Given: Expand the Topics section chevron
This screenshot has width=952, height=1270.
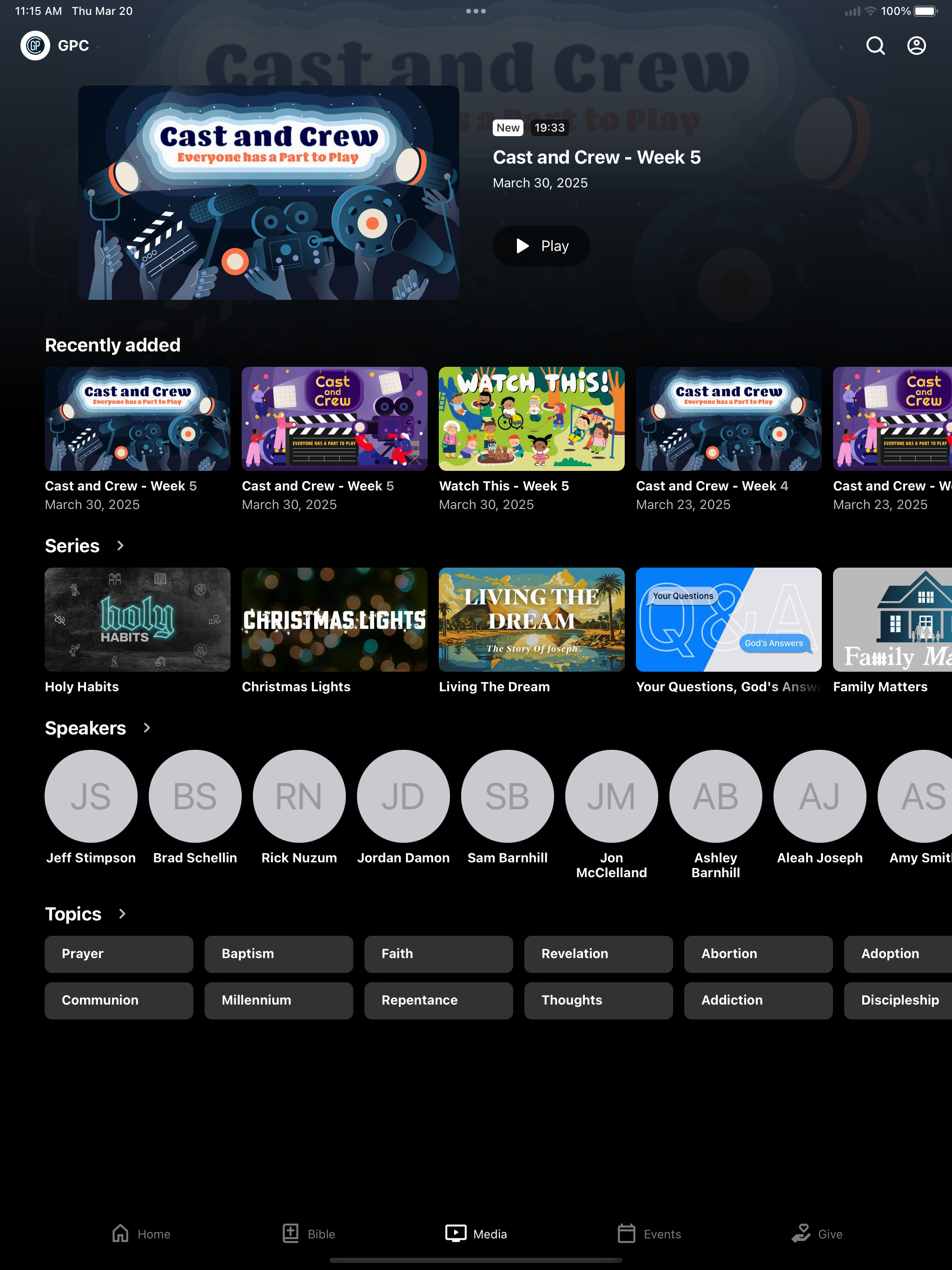Looking at the screenshot, I should (x=122, y=913).
